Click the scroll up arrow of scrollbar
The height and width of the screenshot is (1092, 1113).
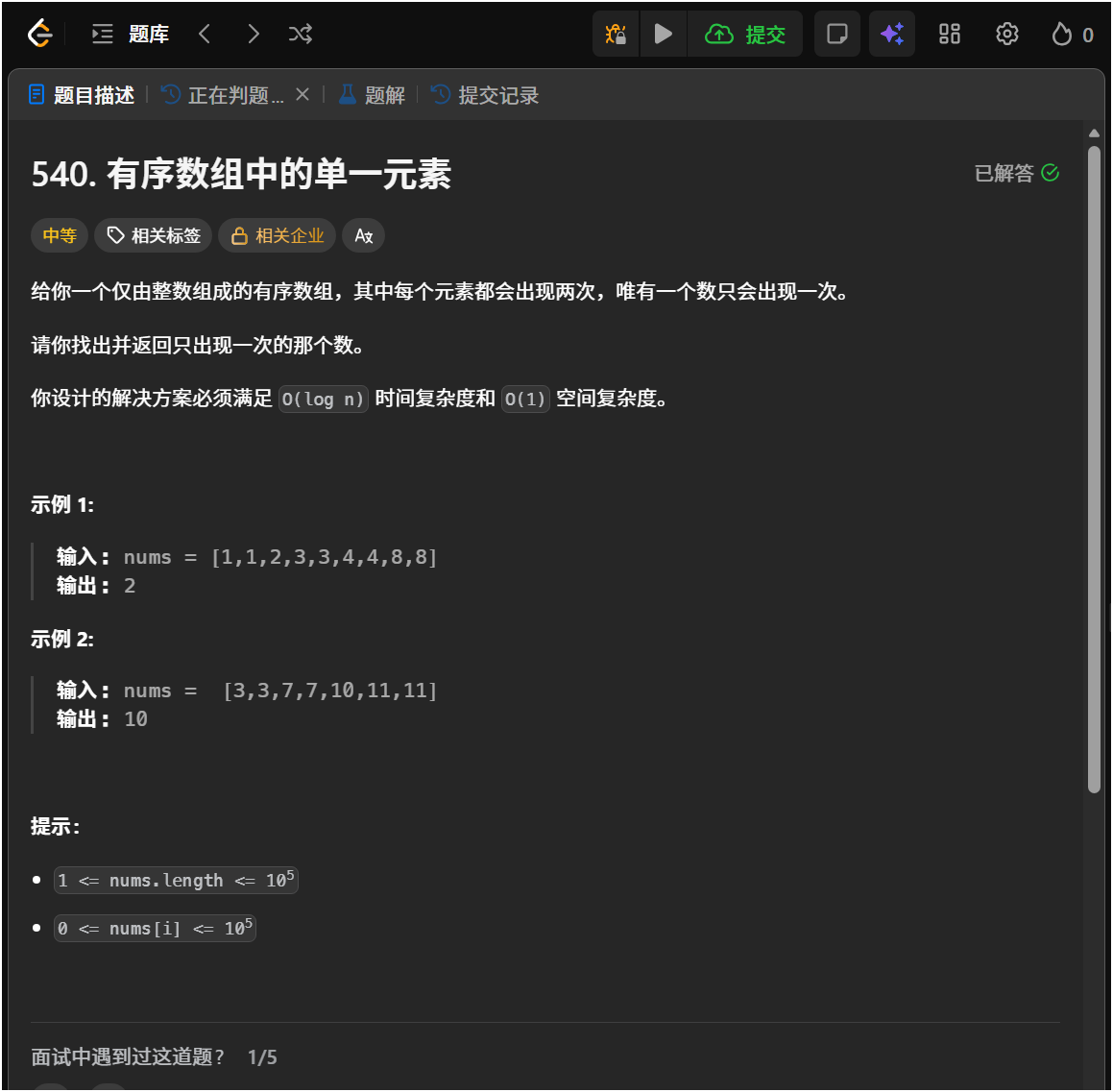[x=1094, y=133]
